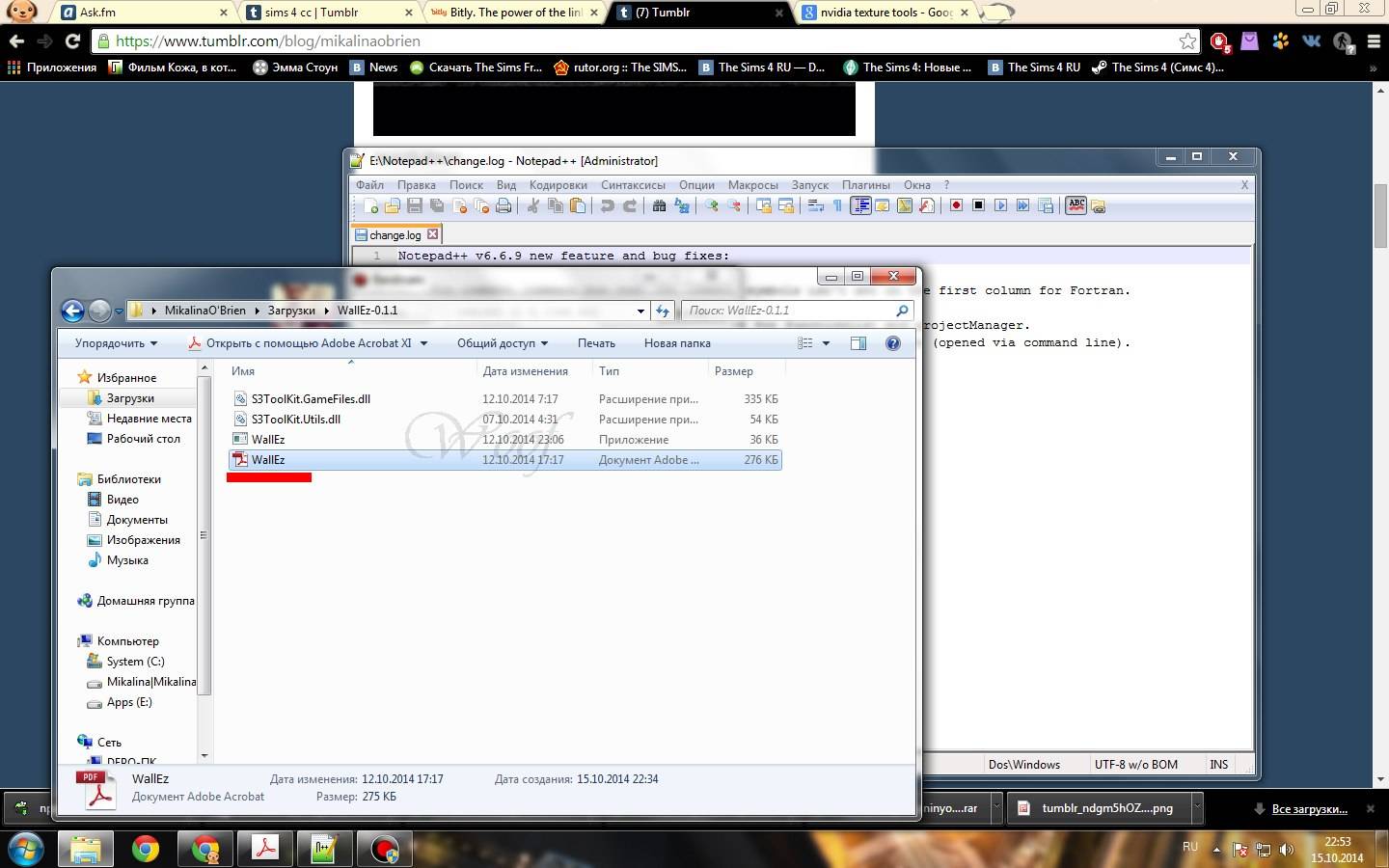1389x868 pixels.
Task: Toggle show all characters pilcrow icon
Action: click(x=837, y=205)
